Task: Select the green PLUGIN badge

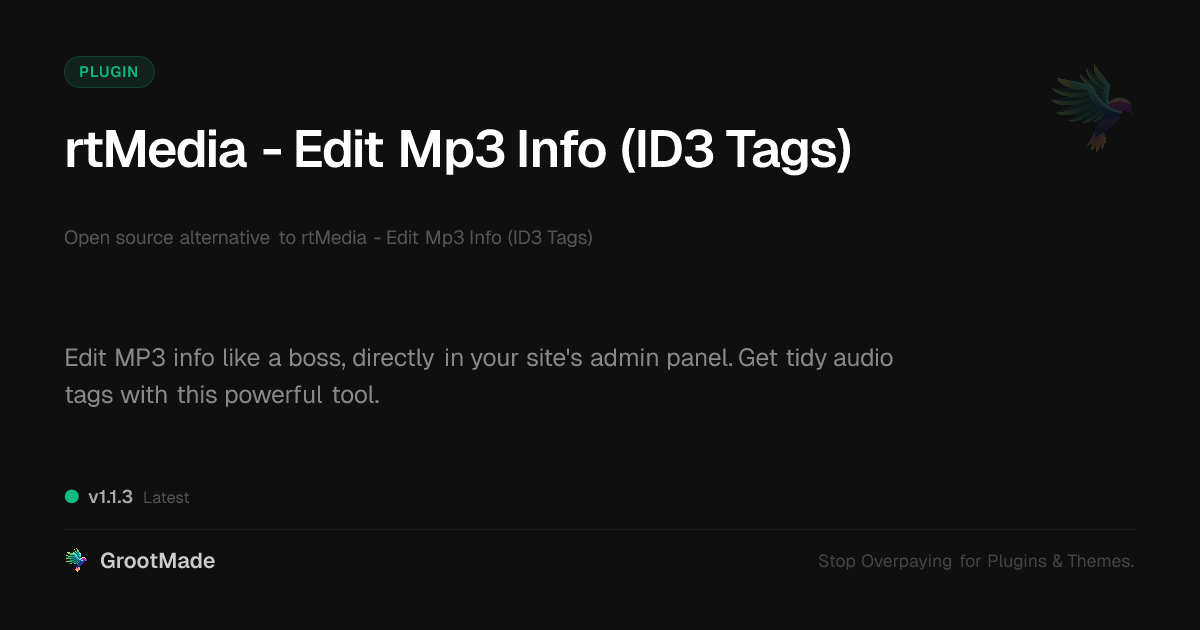Action: coord(109,72)
